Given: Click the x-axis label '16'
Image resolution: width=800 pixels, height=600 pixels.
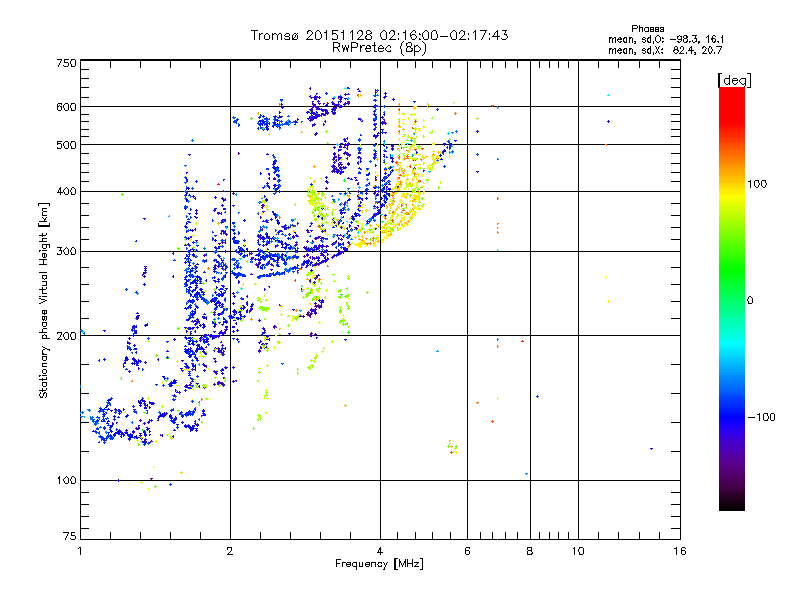Looking at the screenshot, I should [x=680, y=551].
